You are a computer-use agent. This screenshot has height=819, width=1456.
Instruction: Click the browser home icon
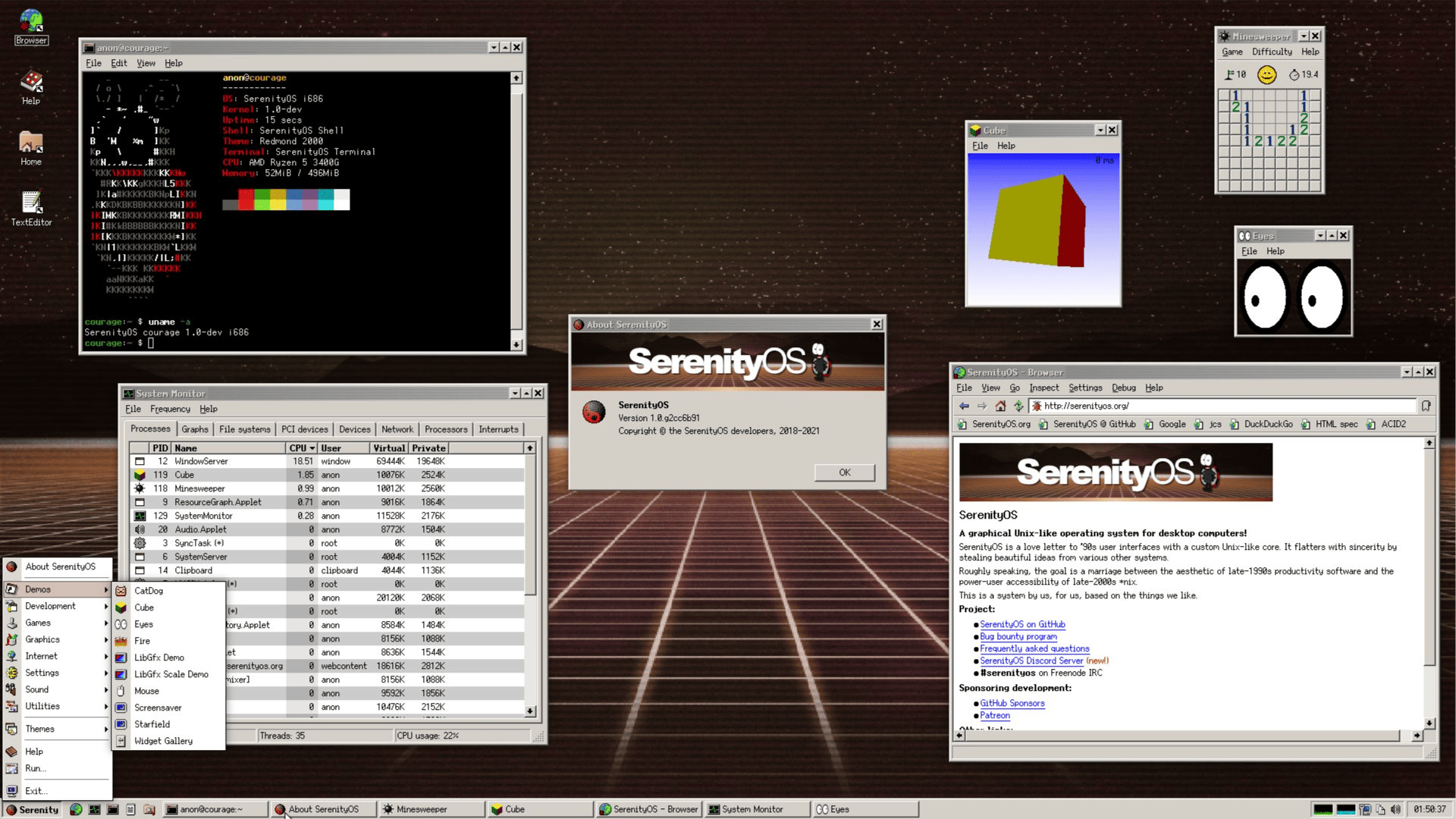1000,406
